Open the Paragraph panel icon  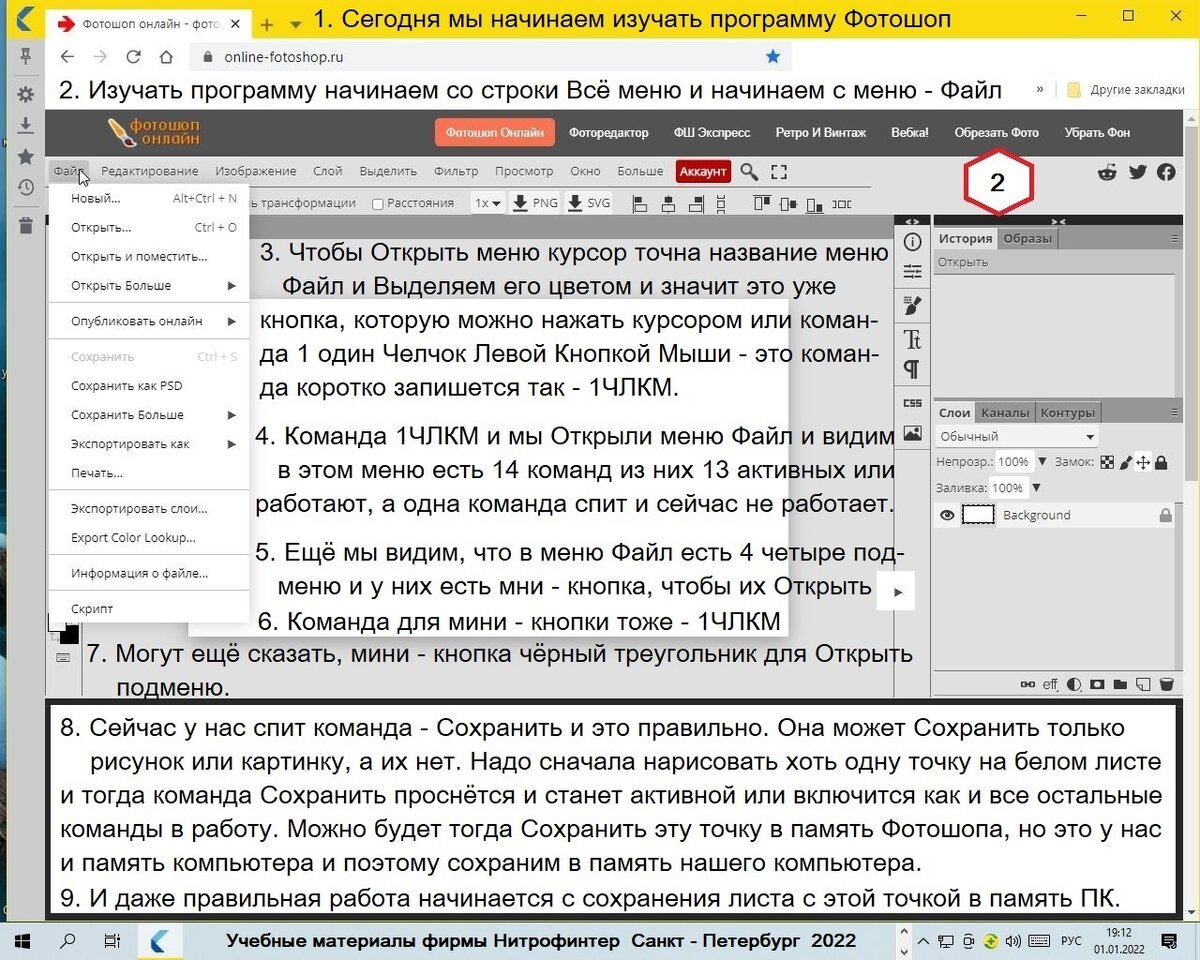point(912,369)
